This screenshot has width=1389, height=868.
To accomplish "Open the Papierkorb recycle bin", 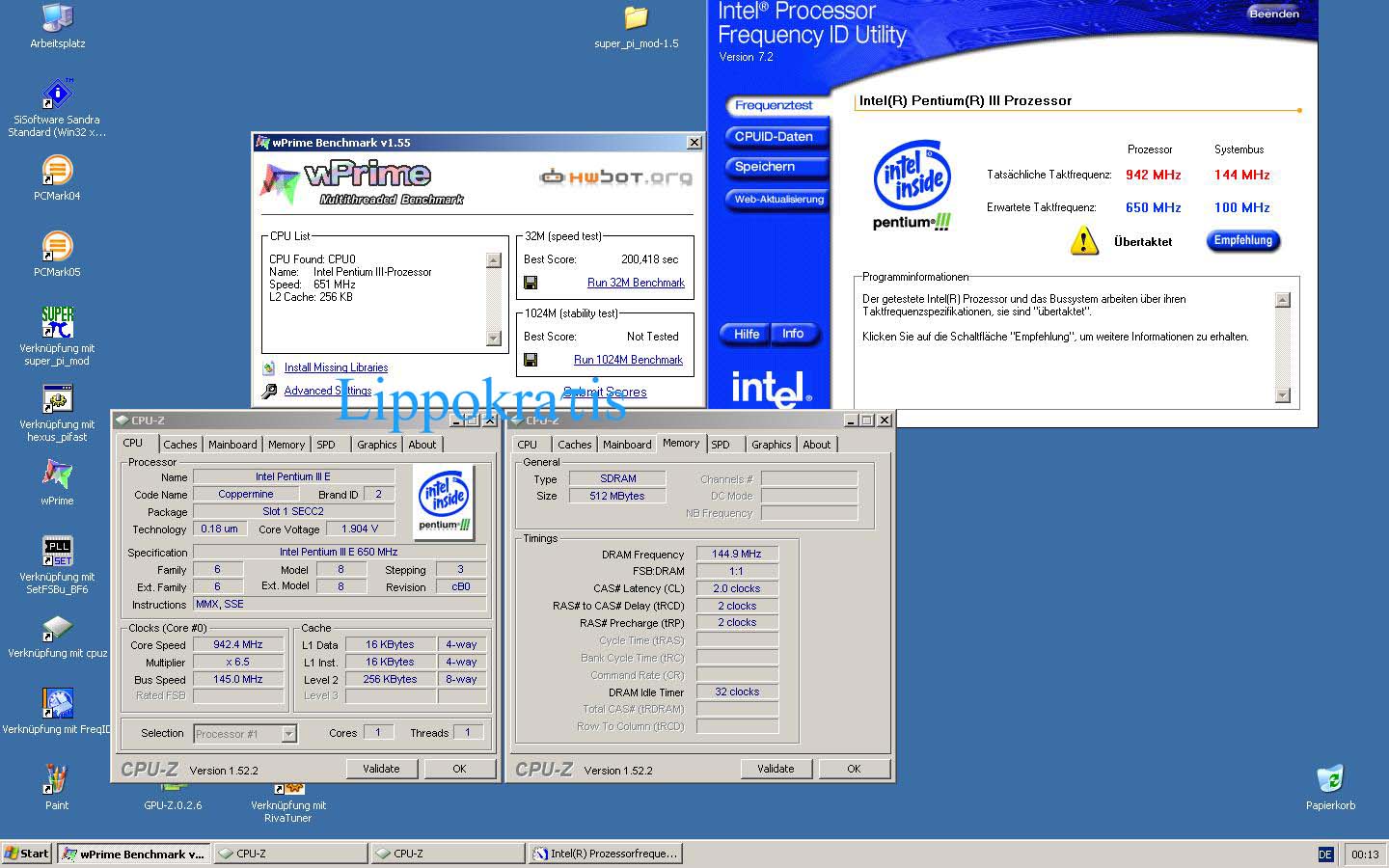I will click(1330, 779).
